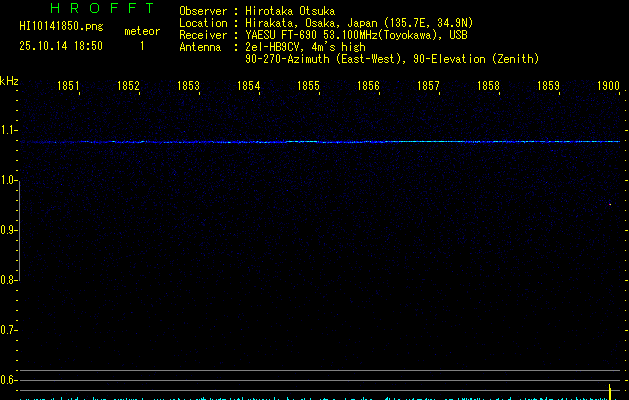This screenshot has width=629, height=400.
Task: Select the 1857 time marker
Action: pyautogui.click(x=428, y=87)
